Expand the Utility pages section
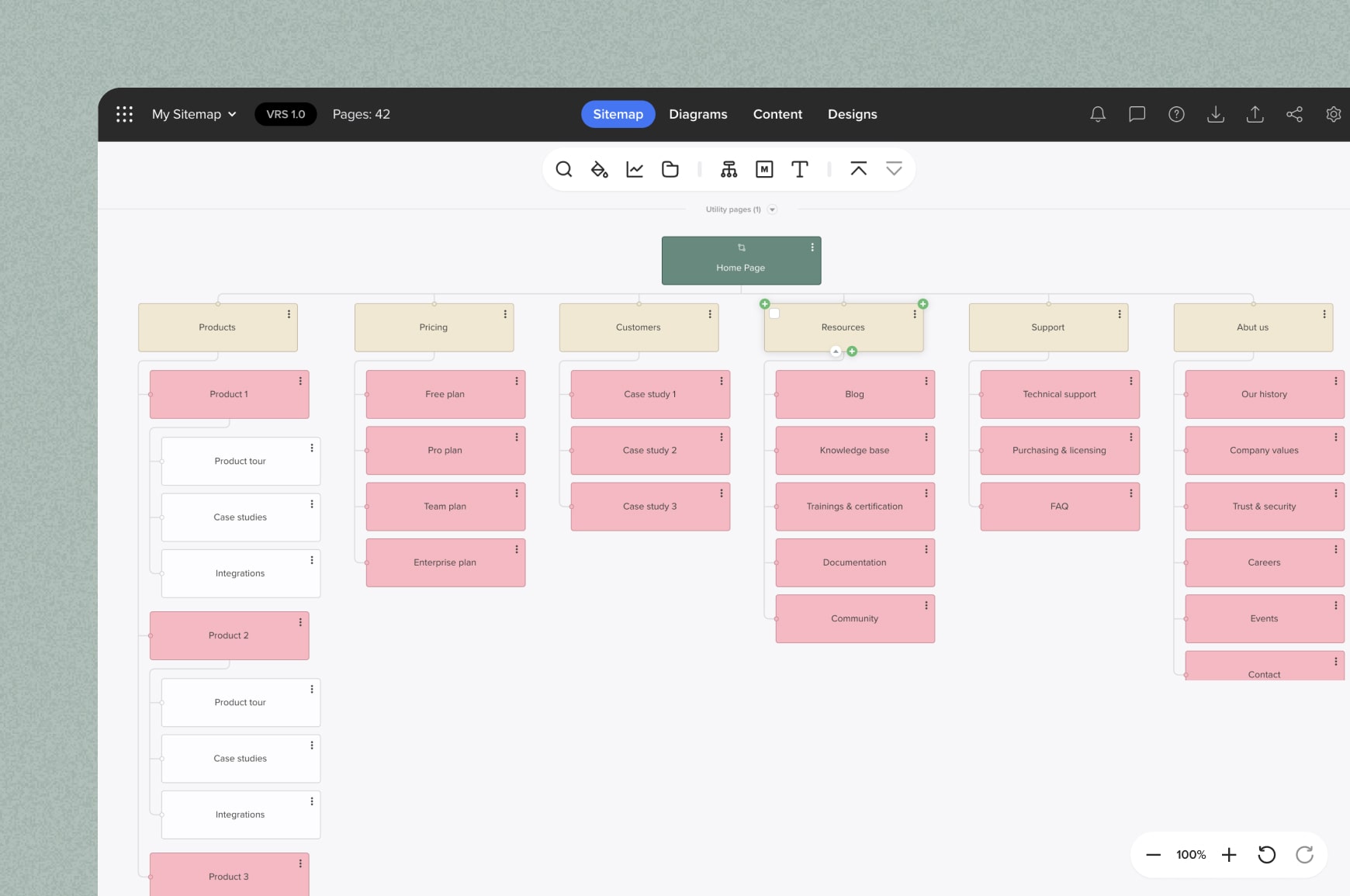 pos(772,209)
